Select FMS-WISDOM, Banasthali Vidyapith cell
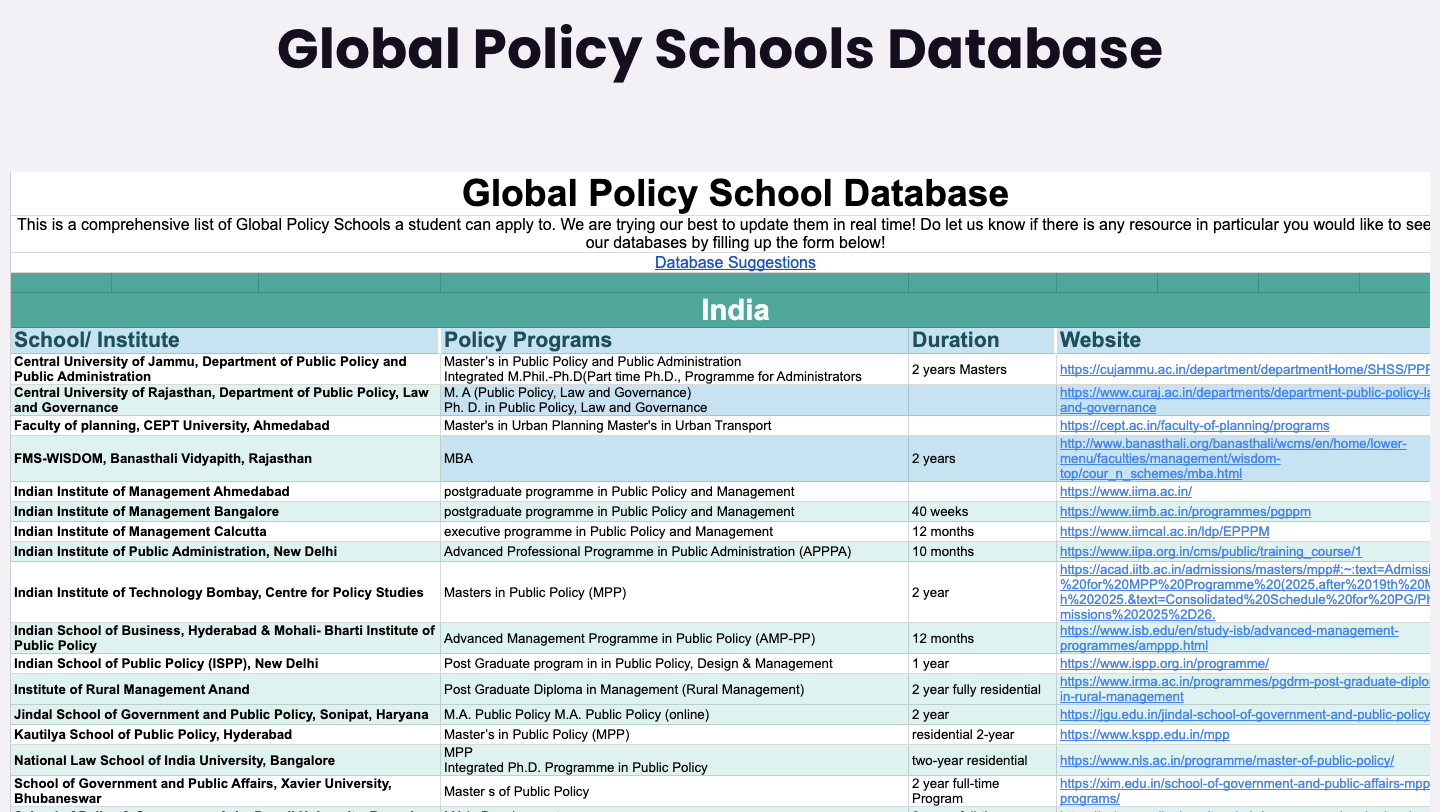1440x812 pixels. point(226,458)
